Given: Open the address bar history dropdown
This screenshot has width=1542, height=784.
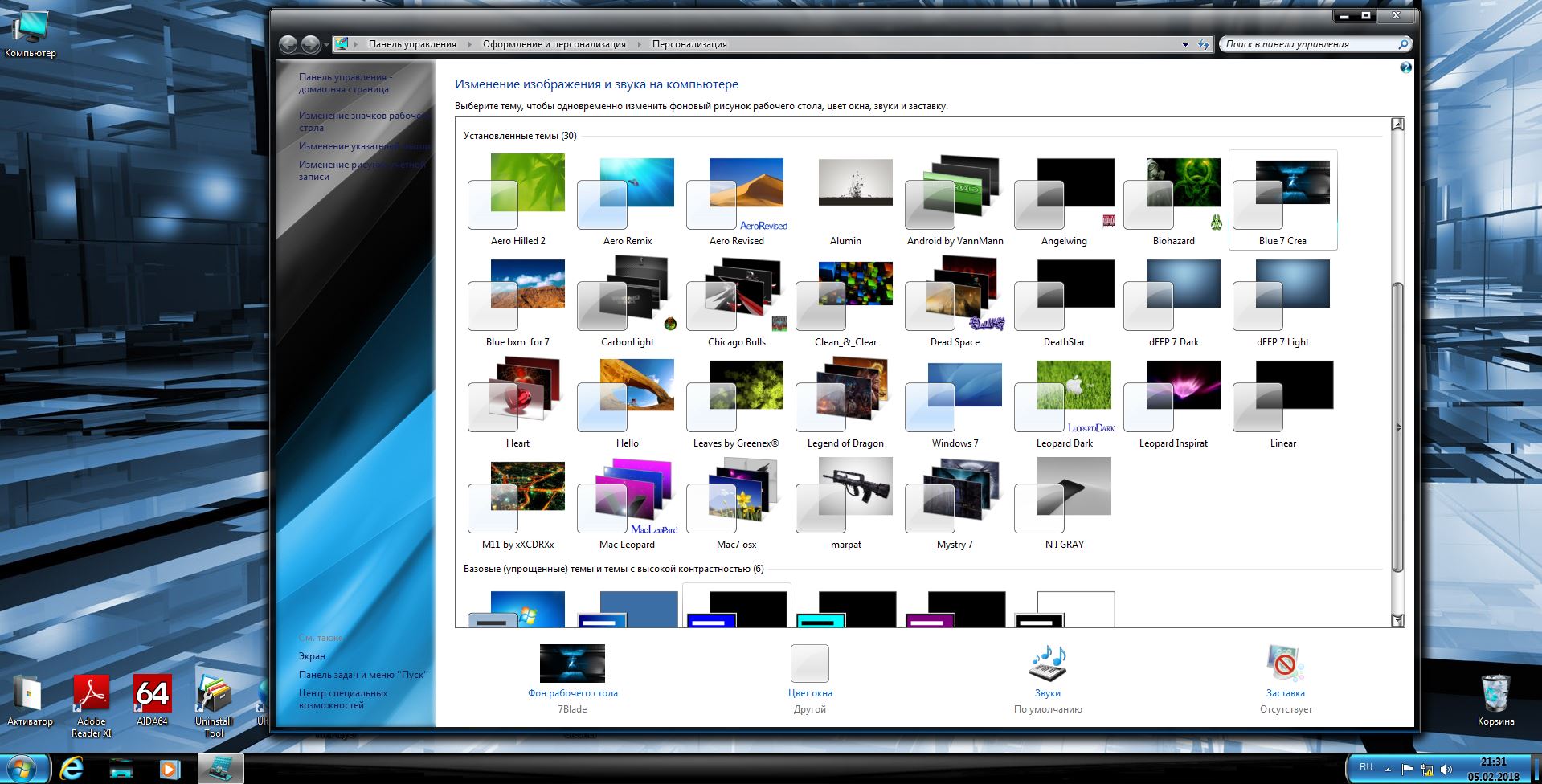Looking at the screenshot, I should coord(1186,44).
